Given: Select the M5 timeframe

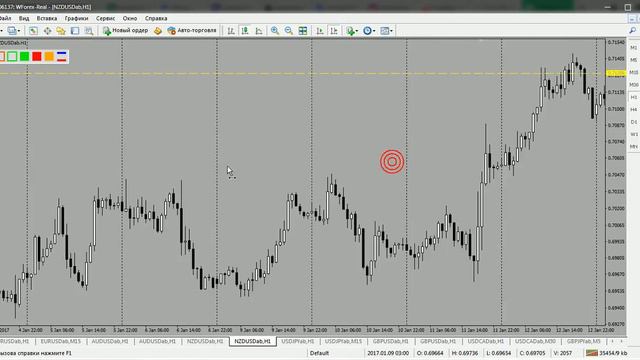Looking at the screenshot, I should click(633, 60).
